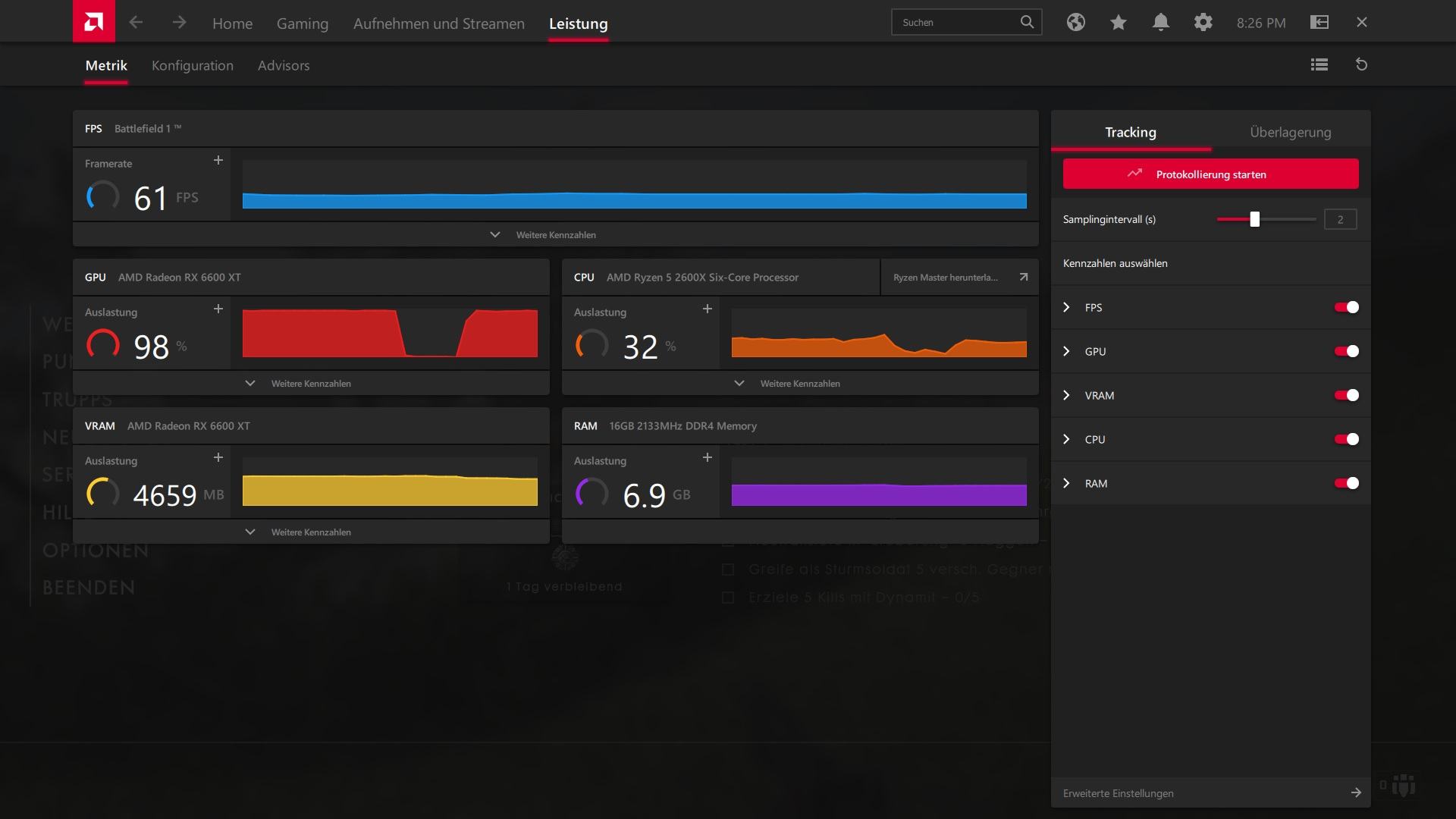Go back with the left arrow icon
Screen dimensions: 1456x819
click(x=136, y=23)
